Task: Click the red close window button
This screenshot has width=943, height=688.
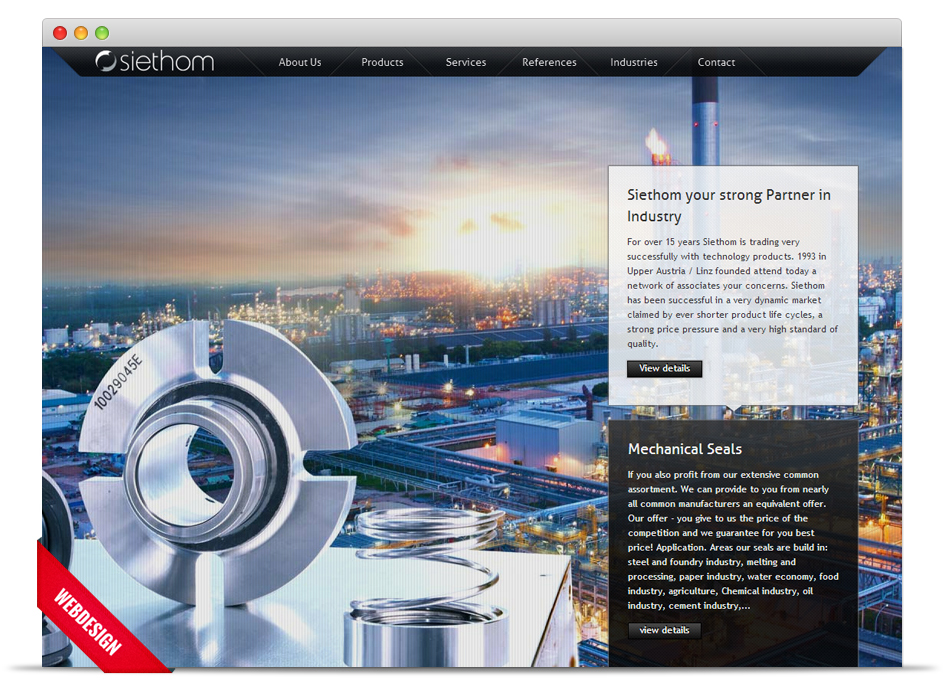Action: pyautogui.click(x=60, y=33)
